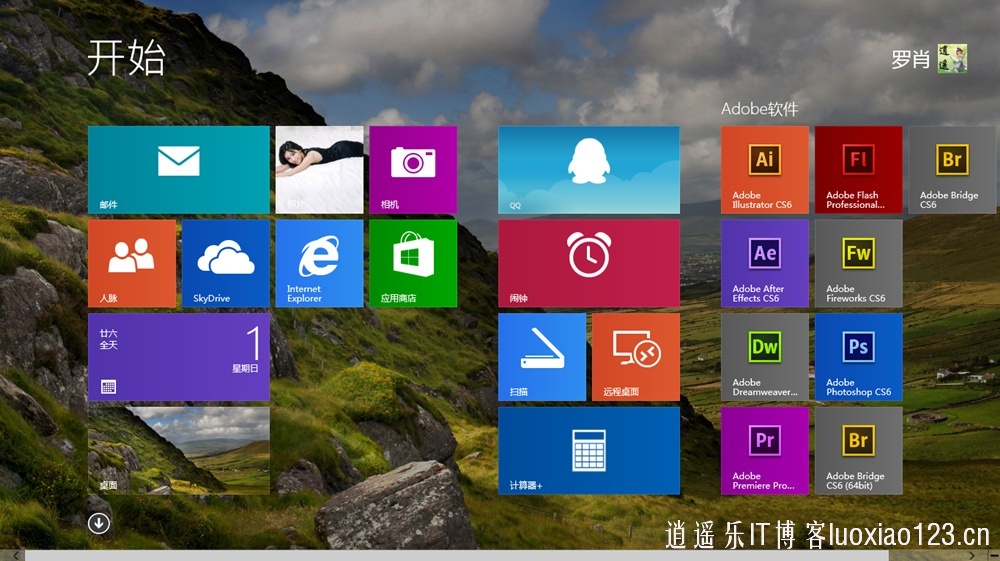The image size is (1000, 561).
Task: Launch Adobe Fireworks CS6
Action: pos(858,263)
